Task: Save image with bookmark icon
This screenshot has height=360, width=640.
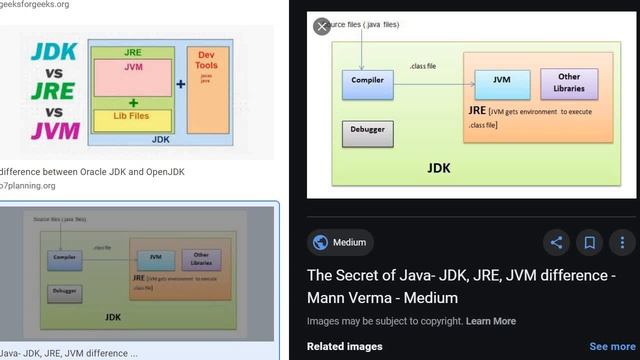Action: point(589,242)
